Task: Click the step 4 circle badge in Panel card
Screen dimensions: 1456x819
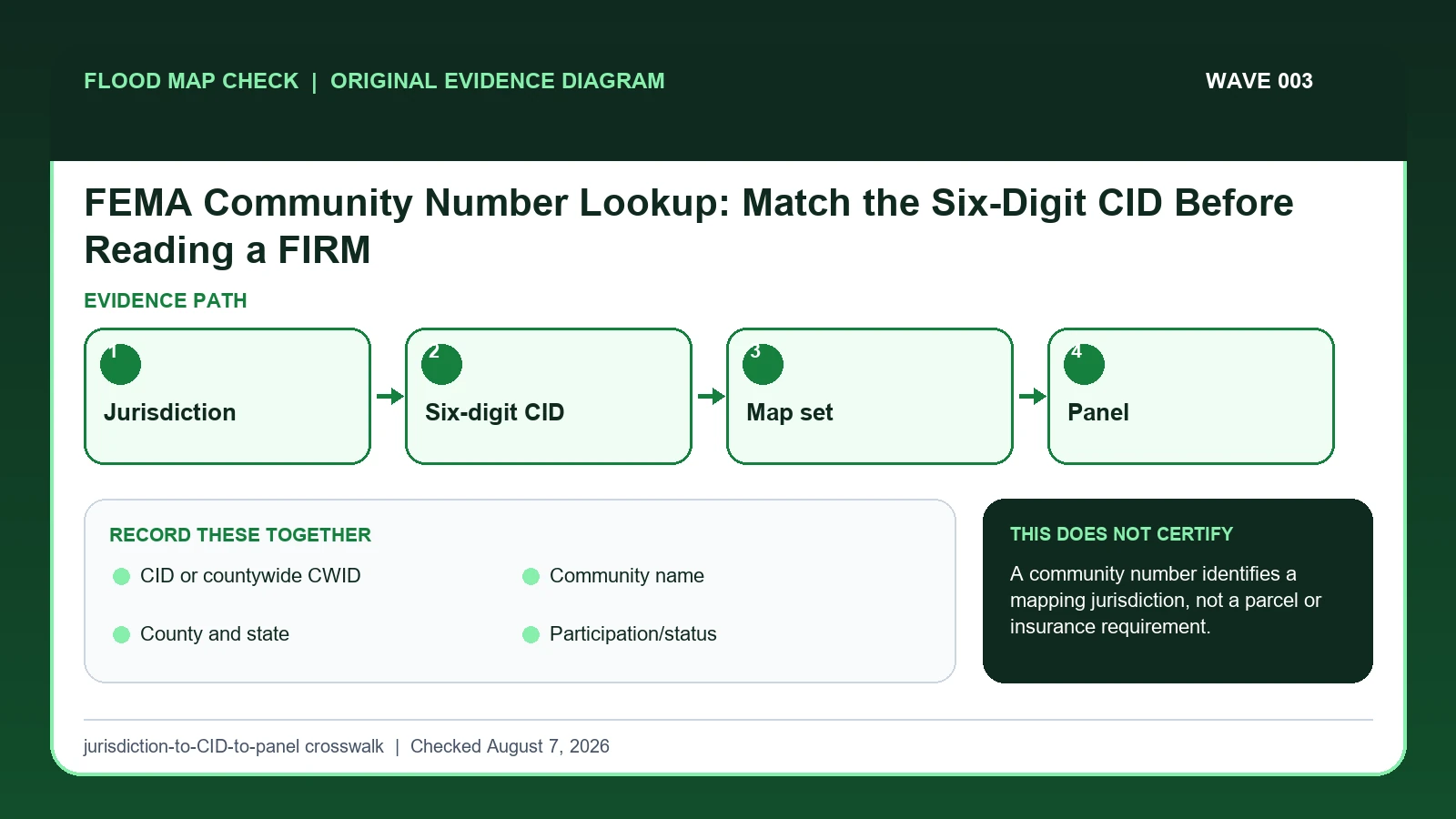Action: pyautogui.click(x=1084, y=364)
